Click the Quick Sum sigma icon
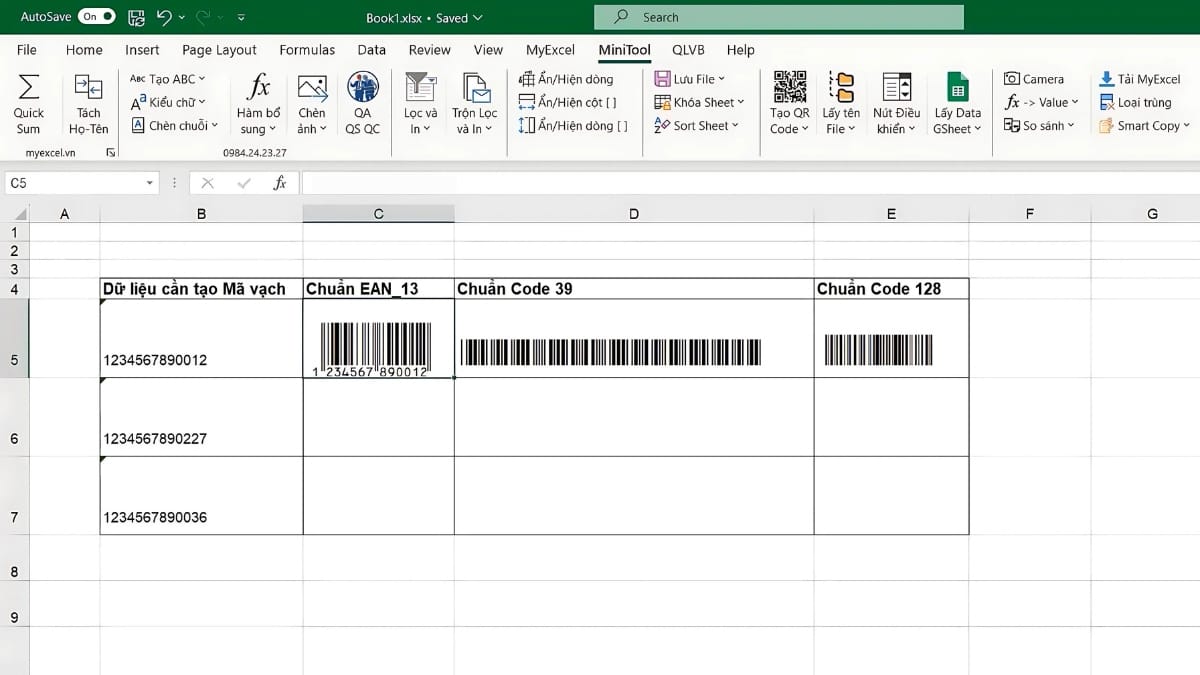The height and width of the screenshot is (675, 1200). [29, 87]
